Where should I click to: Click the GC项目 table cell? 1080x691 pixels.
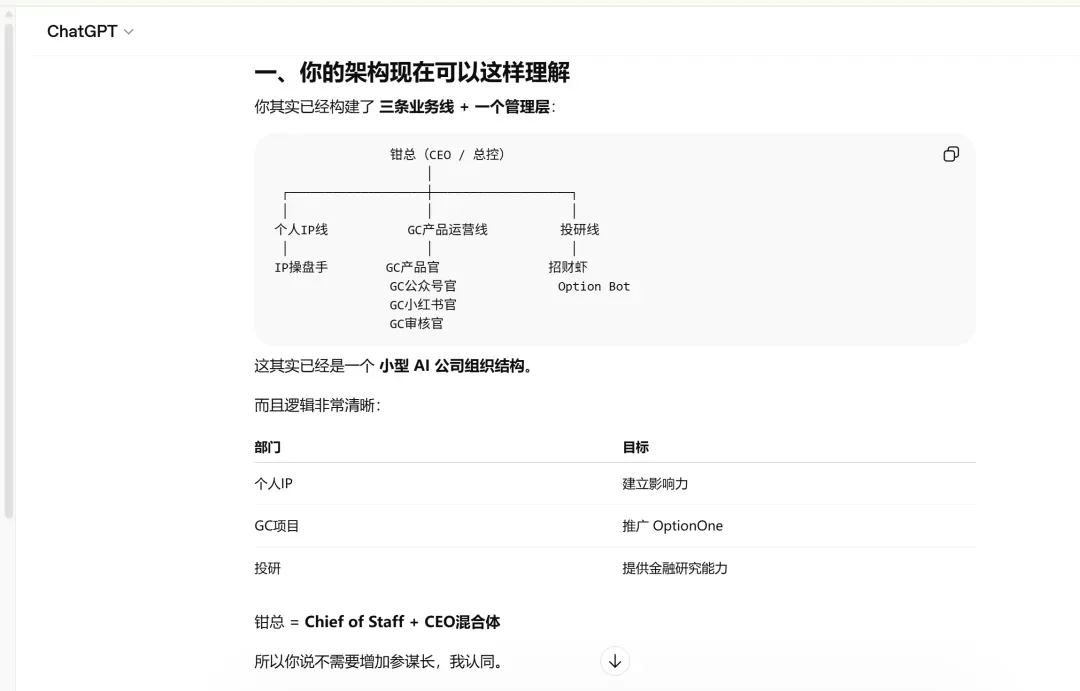(277, 526)
